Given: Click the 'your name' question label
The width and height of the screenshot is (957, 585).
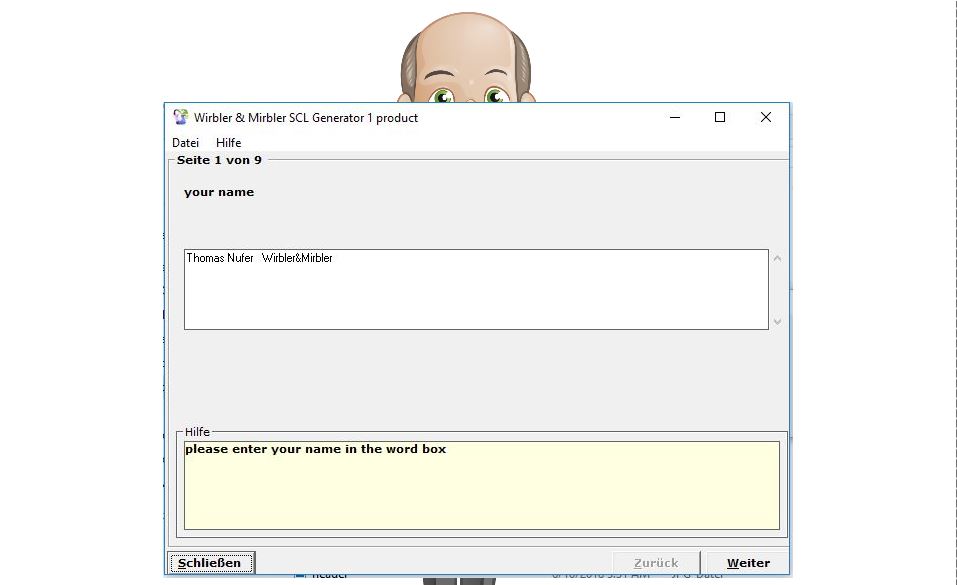Looking at the screenshot, I should 219,192.
